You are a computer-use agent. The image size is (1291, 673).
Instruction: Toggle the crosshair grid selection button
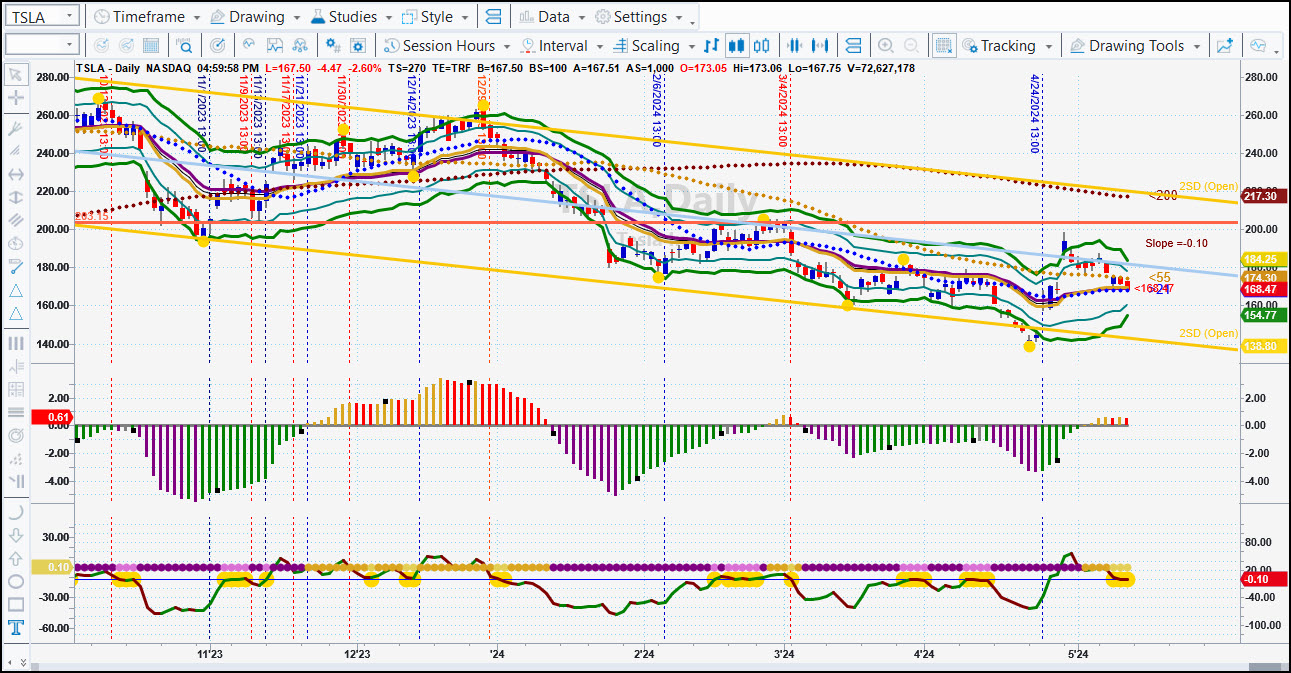tap(943, 45)
